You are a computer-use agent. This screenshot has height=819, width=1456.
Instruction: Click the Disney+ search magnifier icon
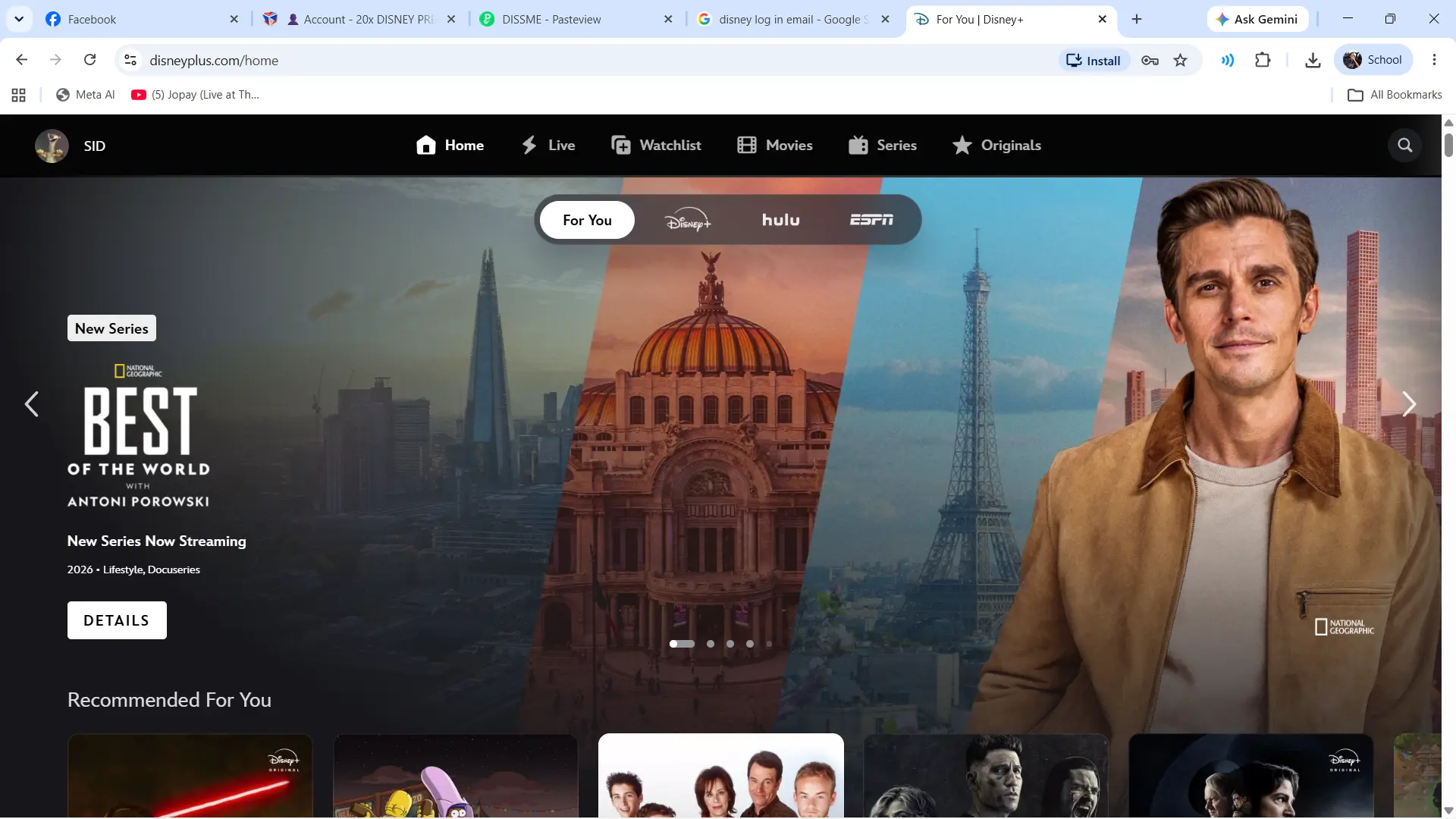point(1404,145)
